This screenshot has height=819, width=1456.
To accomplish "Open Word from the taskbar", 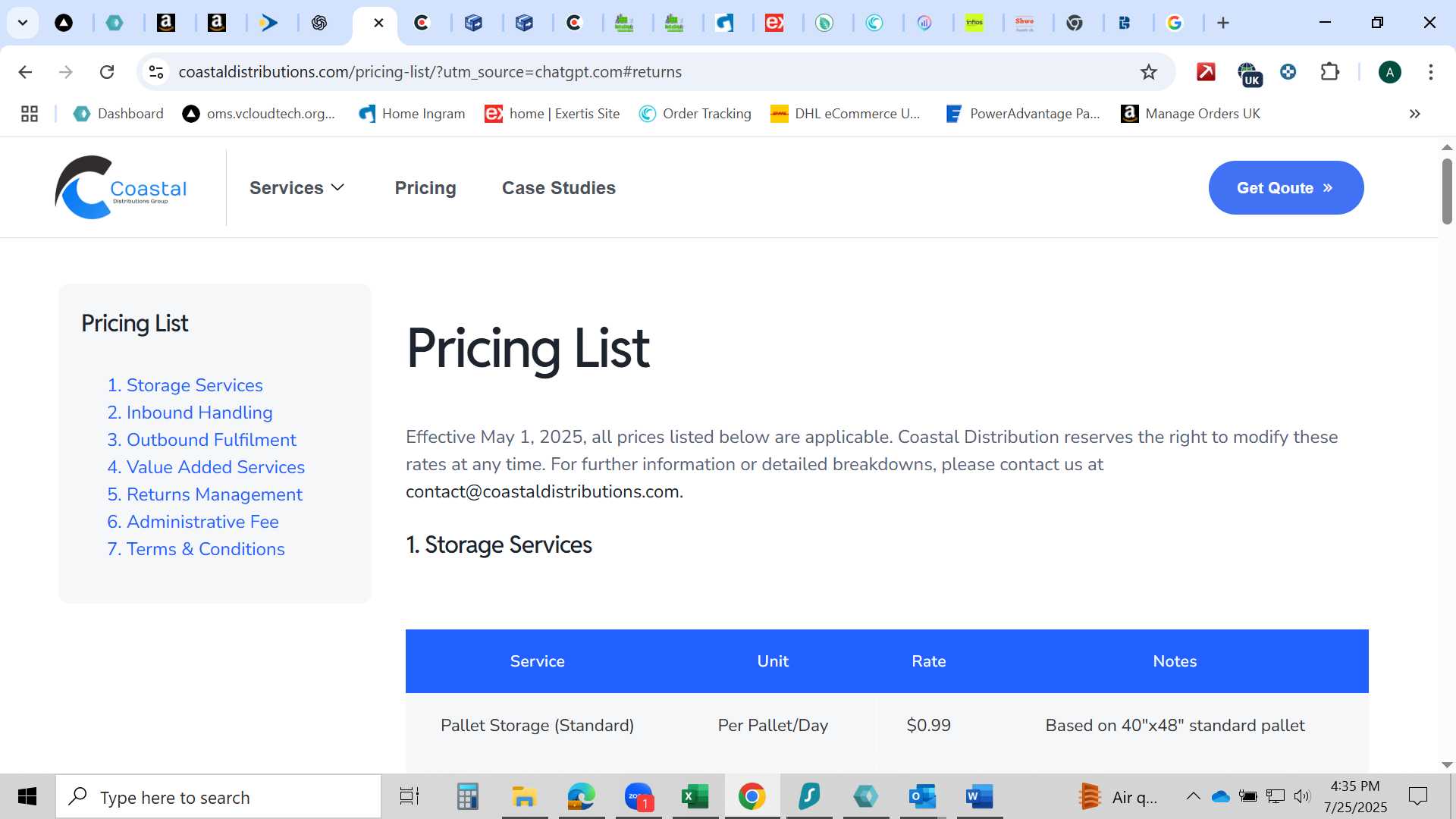I will [979, 797].
